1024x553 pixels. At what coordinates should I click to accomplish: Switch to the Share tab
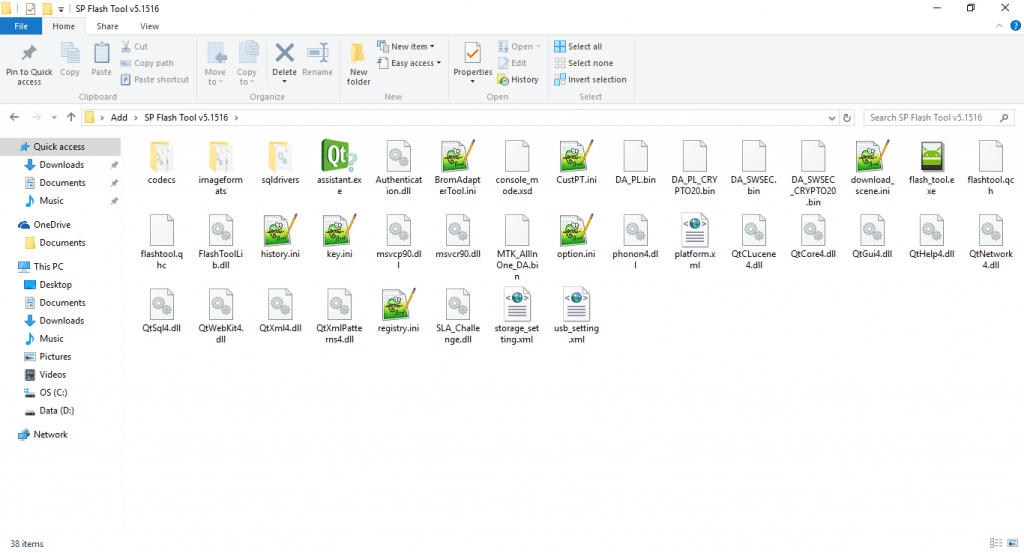pos(107,26)
